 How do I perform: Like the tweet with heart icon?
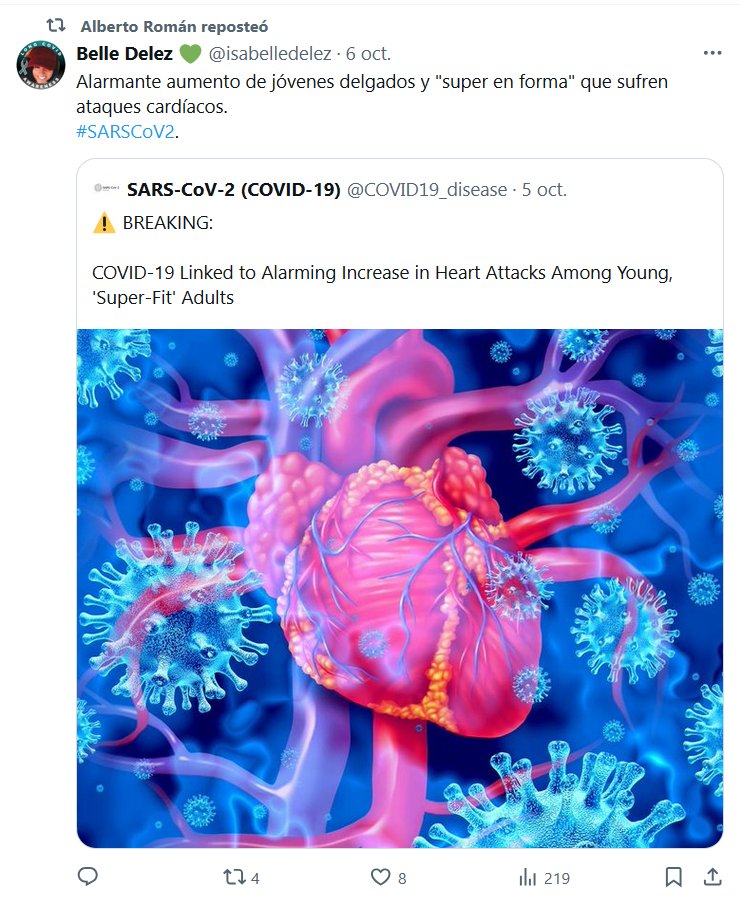click(380, 877)
